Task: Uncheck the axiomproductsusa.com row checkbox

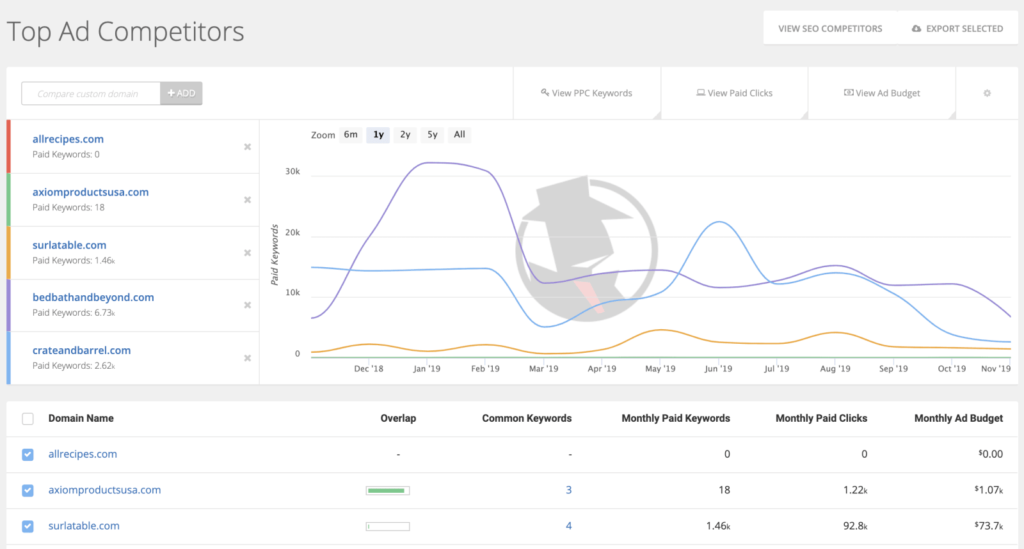Action: click(27, 490)
